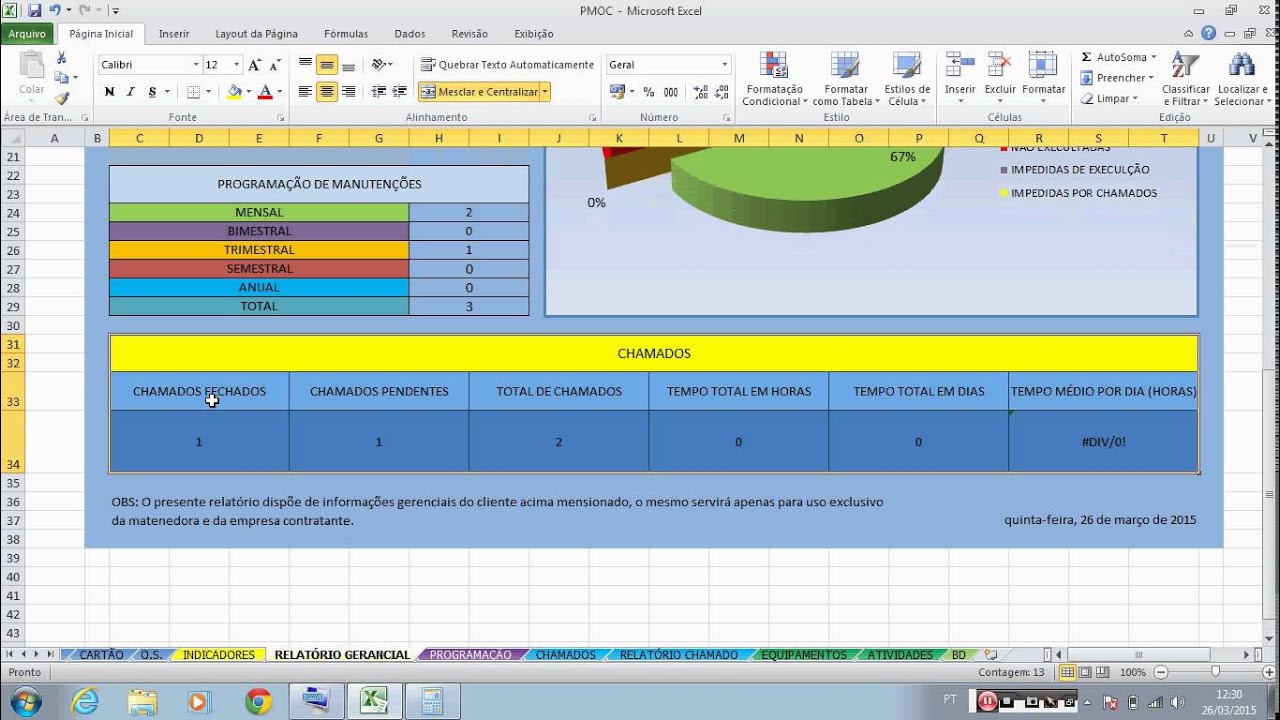Viewport: 1280px width, 720px height.
Task: Open the PROGRAMAÇÃO sheet tab
Action: click(x=470, y=655)
